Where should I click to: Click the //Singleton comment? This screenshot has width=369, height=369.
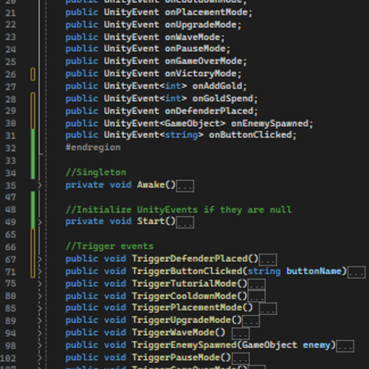[96, 172]
